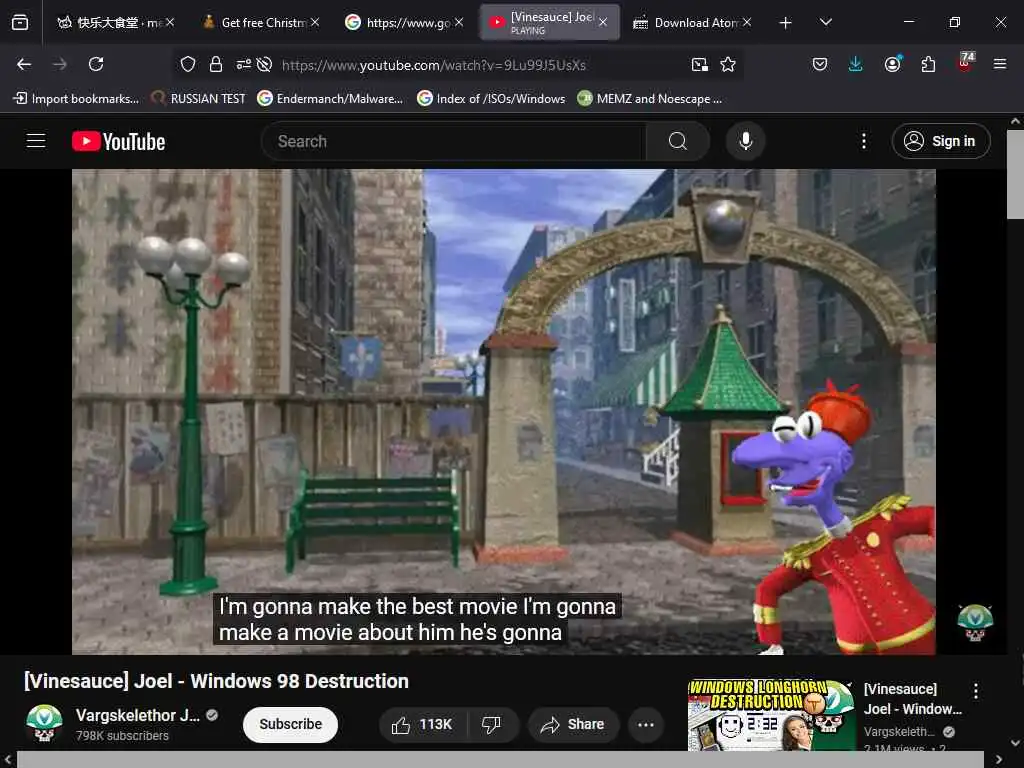1024x768 pixels.
Task: Click the video title Windows 98 Destruction
Action: point(216,681)
